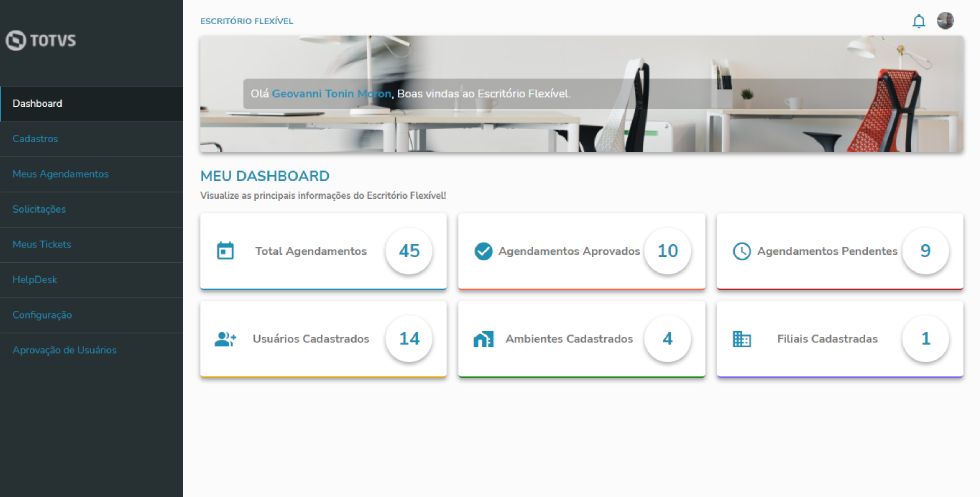
Task: Open Meus Tickets menu item
Action: click(91, 244)
